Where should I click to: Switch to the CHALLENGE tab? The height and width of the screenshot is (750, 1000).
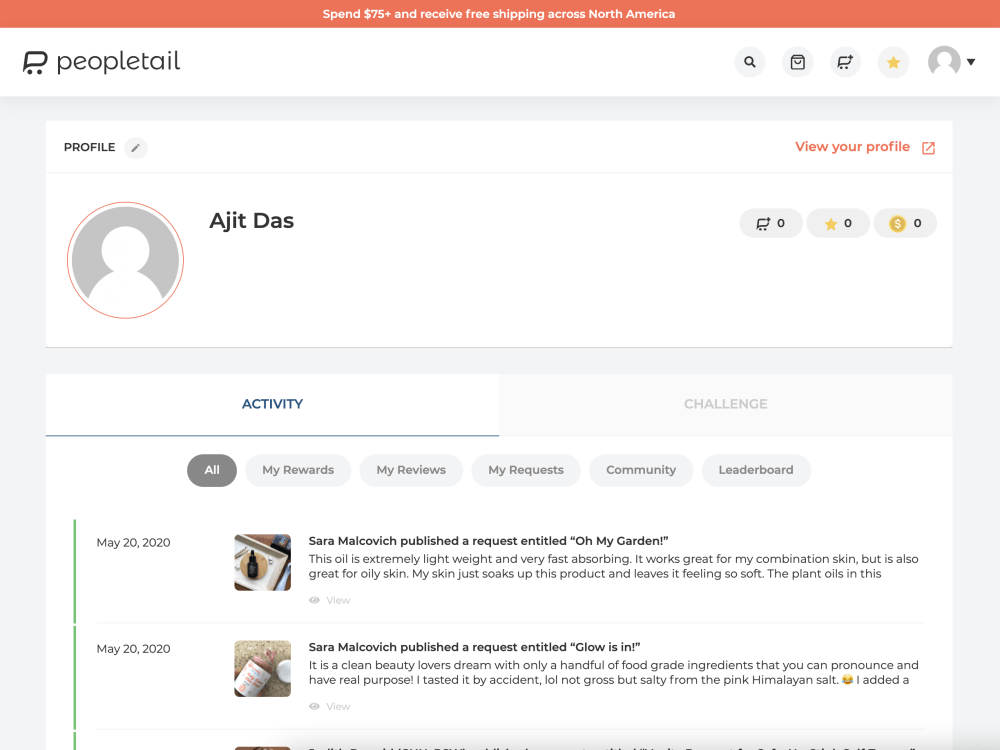click(726, 404)
